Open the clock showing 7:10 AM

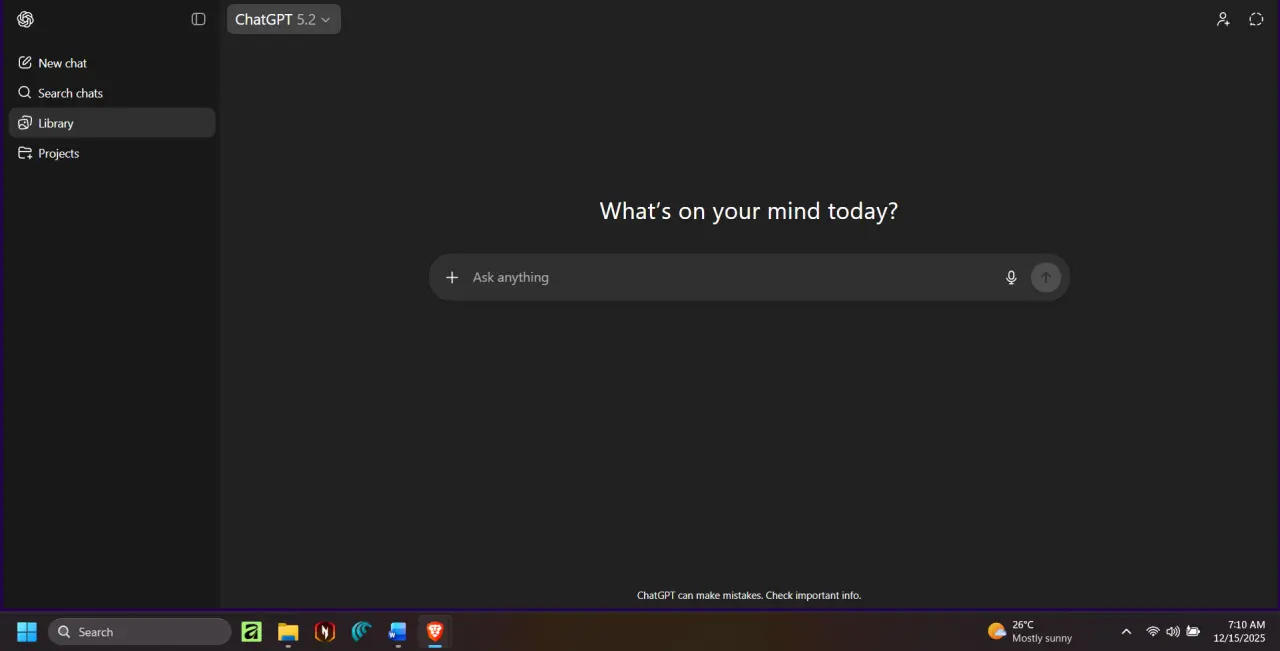click(1240, 632)
